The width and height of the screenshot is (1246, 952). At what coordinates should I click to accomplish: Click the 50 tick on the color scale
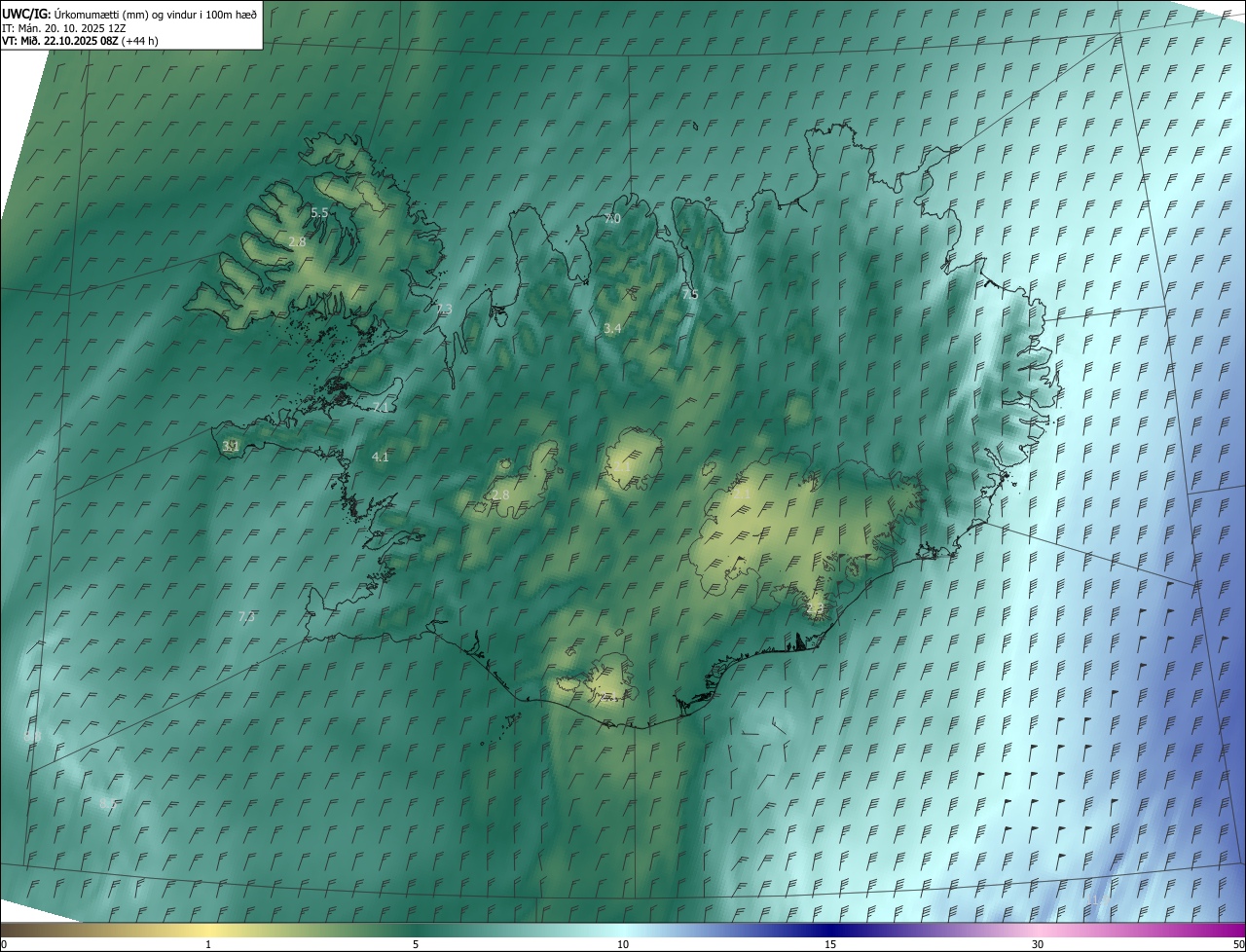point(1238,945)
